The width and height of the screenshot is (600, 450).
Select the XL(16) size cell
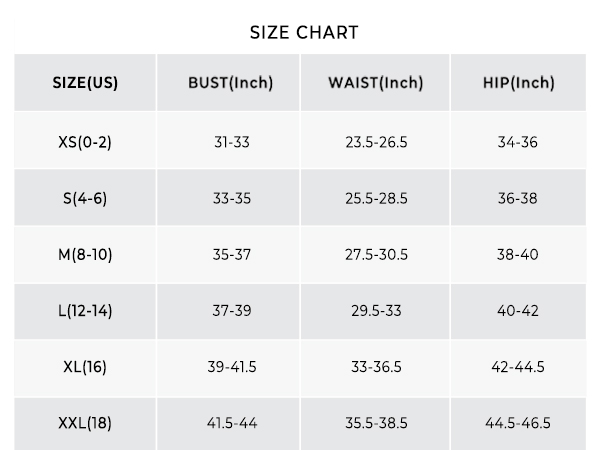(x=85, y=367)
